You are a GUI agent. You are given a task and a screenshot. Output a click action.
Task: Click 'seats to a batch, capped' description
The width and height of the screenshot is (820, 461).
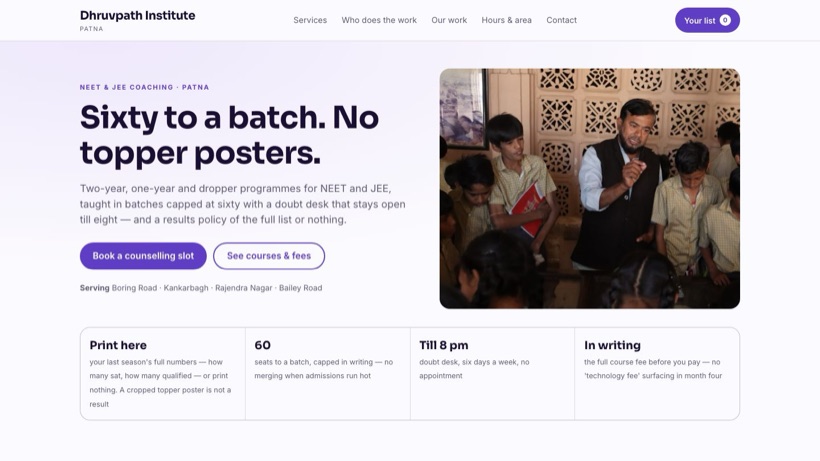click(x=323, y=368)
